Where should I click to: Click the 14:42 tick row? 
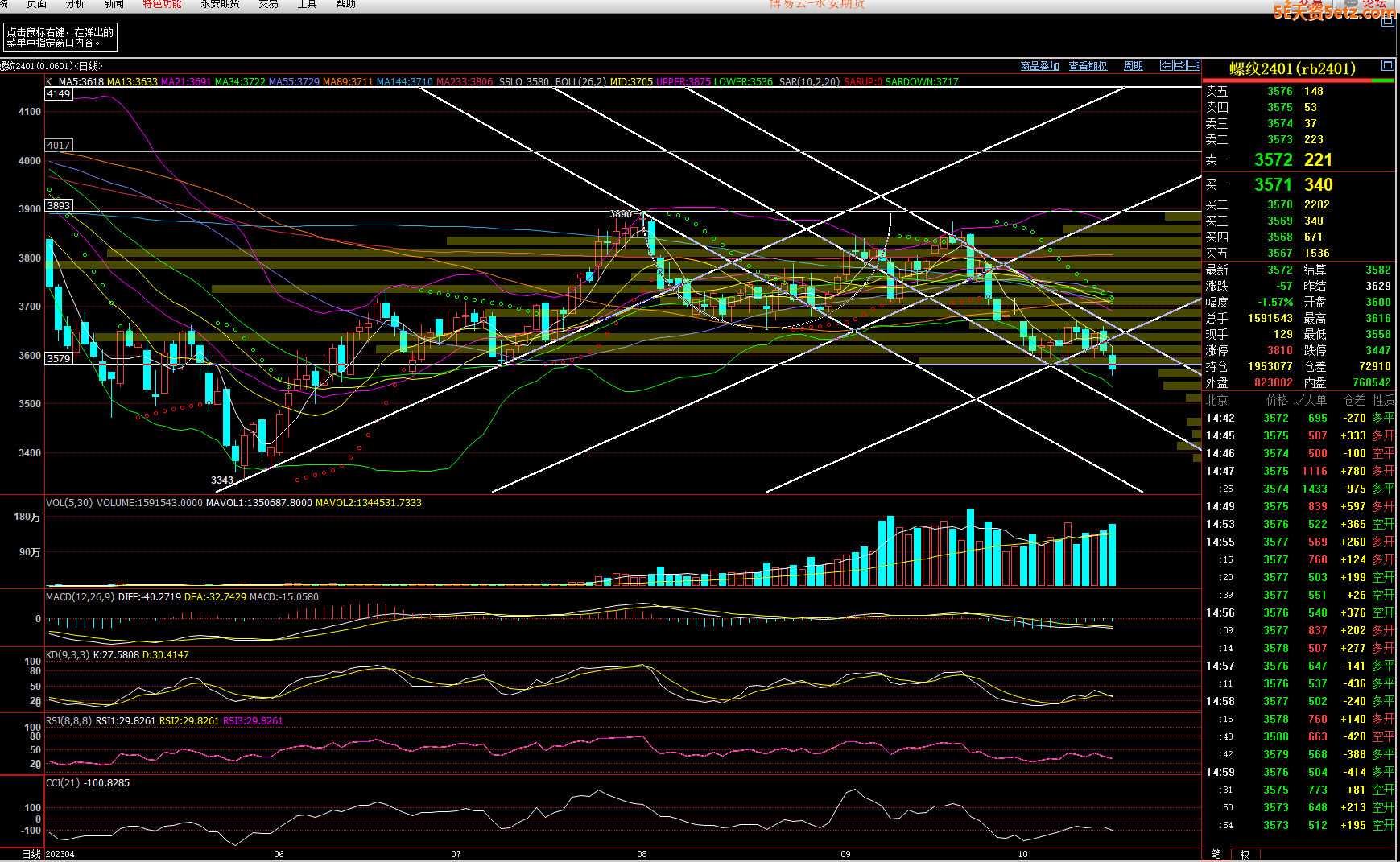(1299, 418)
